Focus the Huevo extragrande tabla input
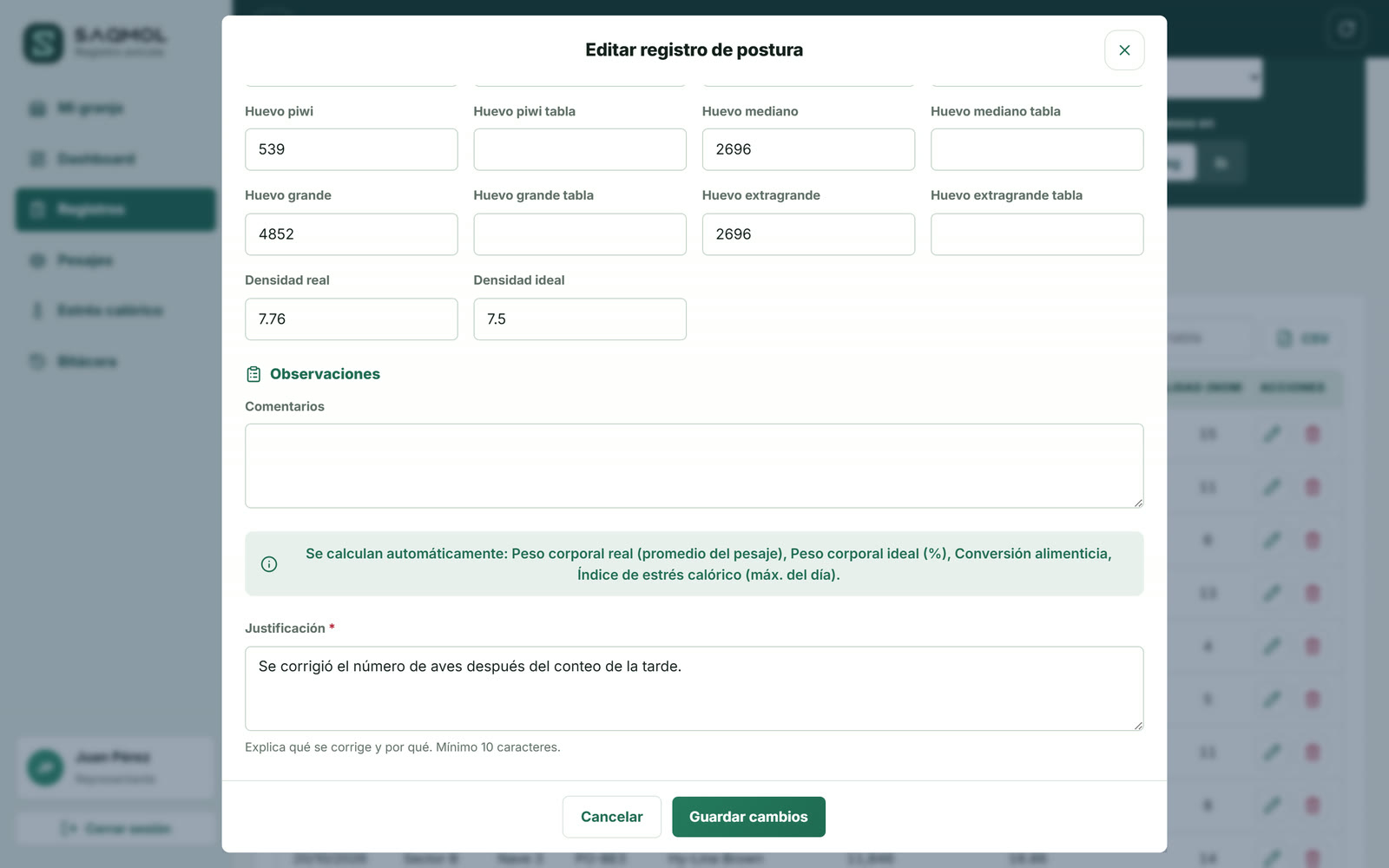 tap(1037, 234)
